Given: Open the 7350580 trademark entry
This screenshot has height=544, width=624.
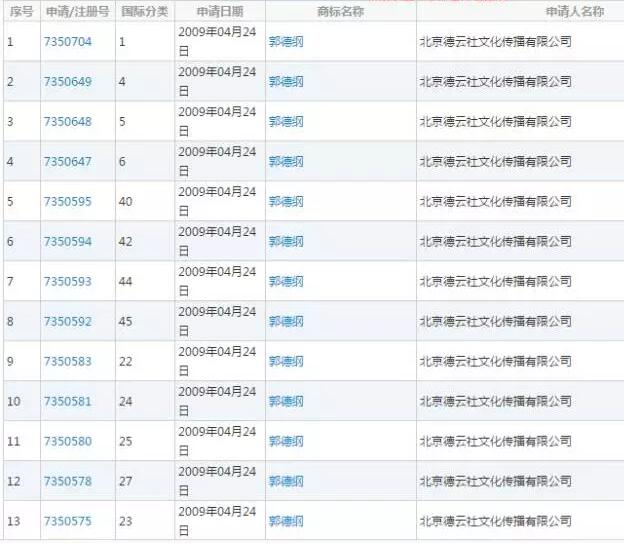Looking at the screenshot, I should (67, 442).
